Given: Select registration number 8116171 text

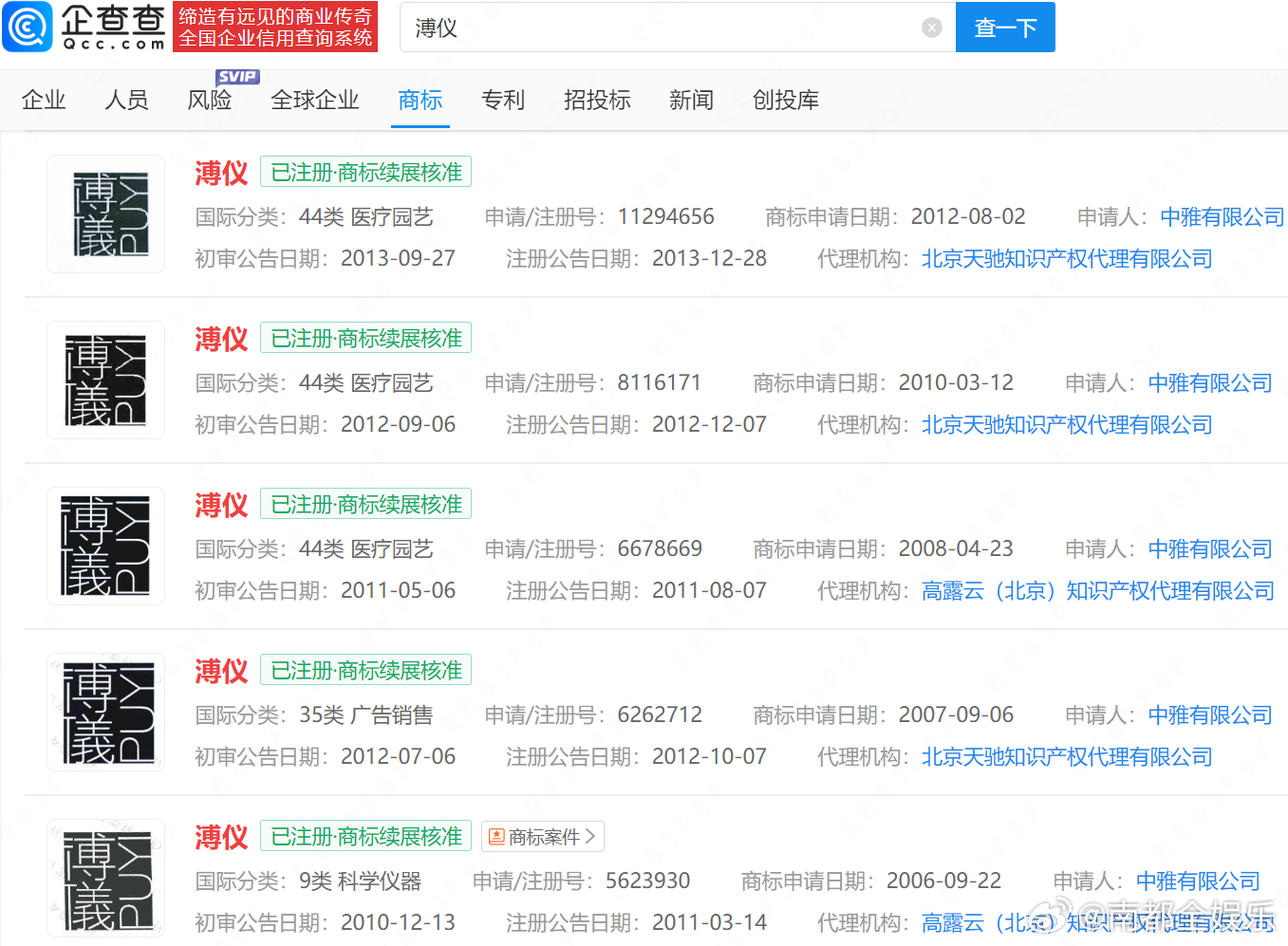Looking at the screenshot, I should [660, 383].
